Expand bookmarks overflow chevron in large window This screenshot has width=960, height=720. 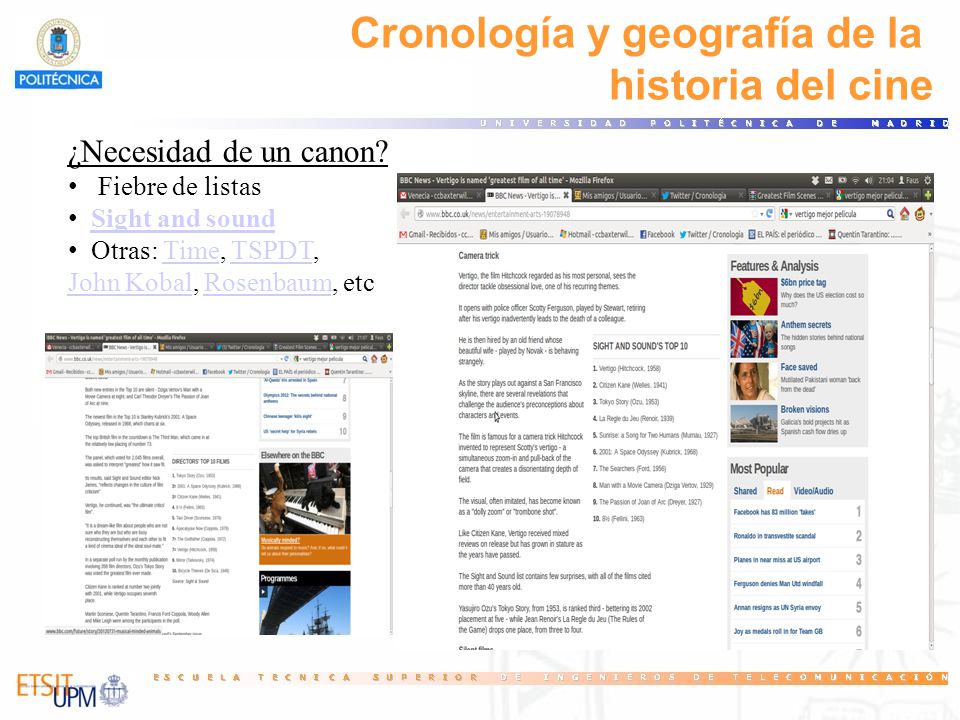pyautogui.click(x=929, y=234)
